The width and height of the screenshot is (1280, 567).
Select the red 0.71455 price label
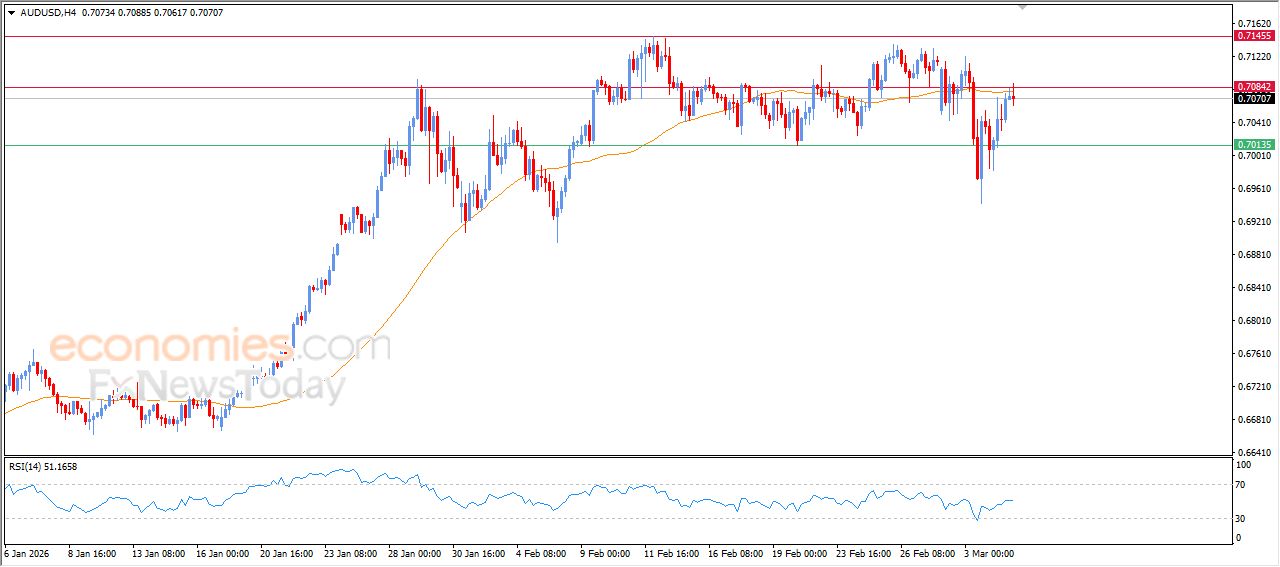[x=1254, y=36]
